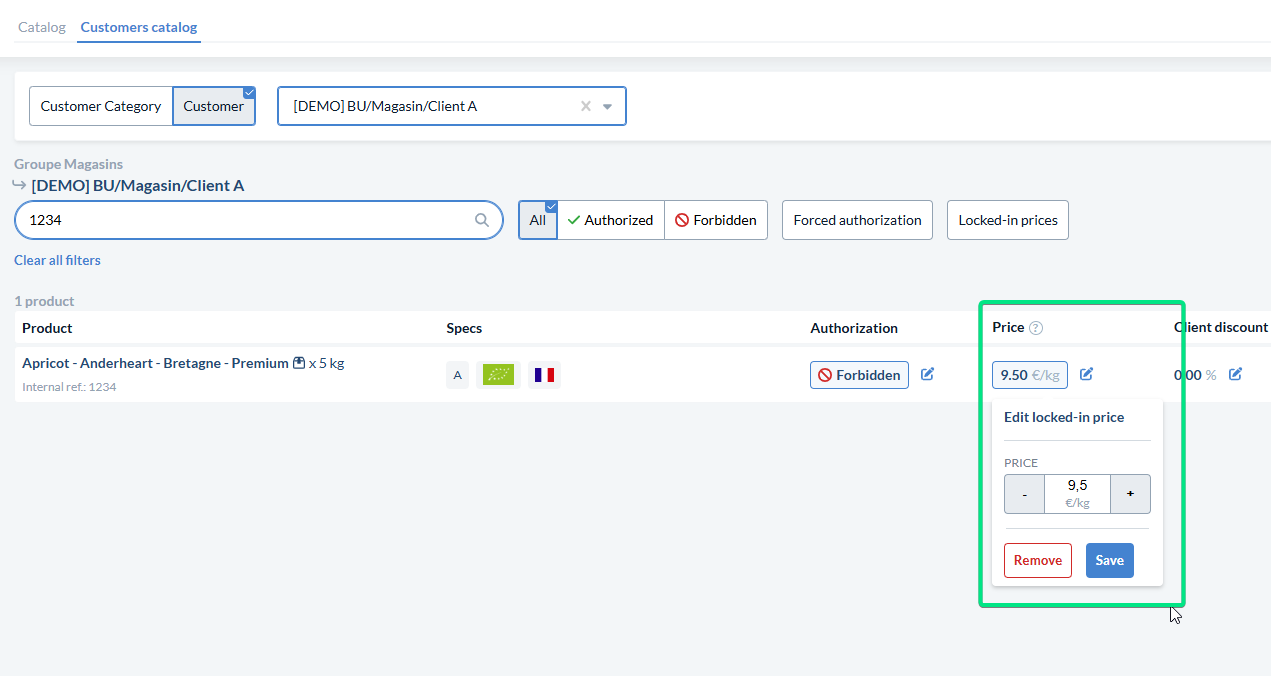Select the All filter
Screen dimensions: 1271x676
[538, 220]
